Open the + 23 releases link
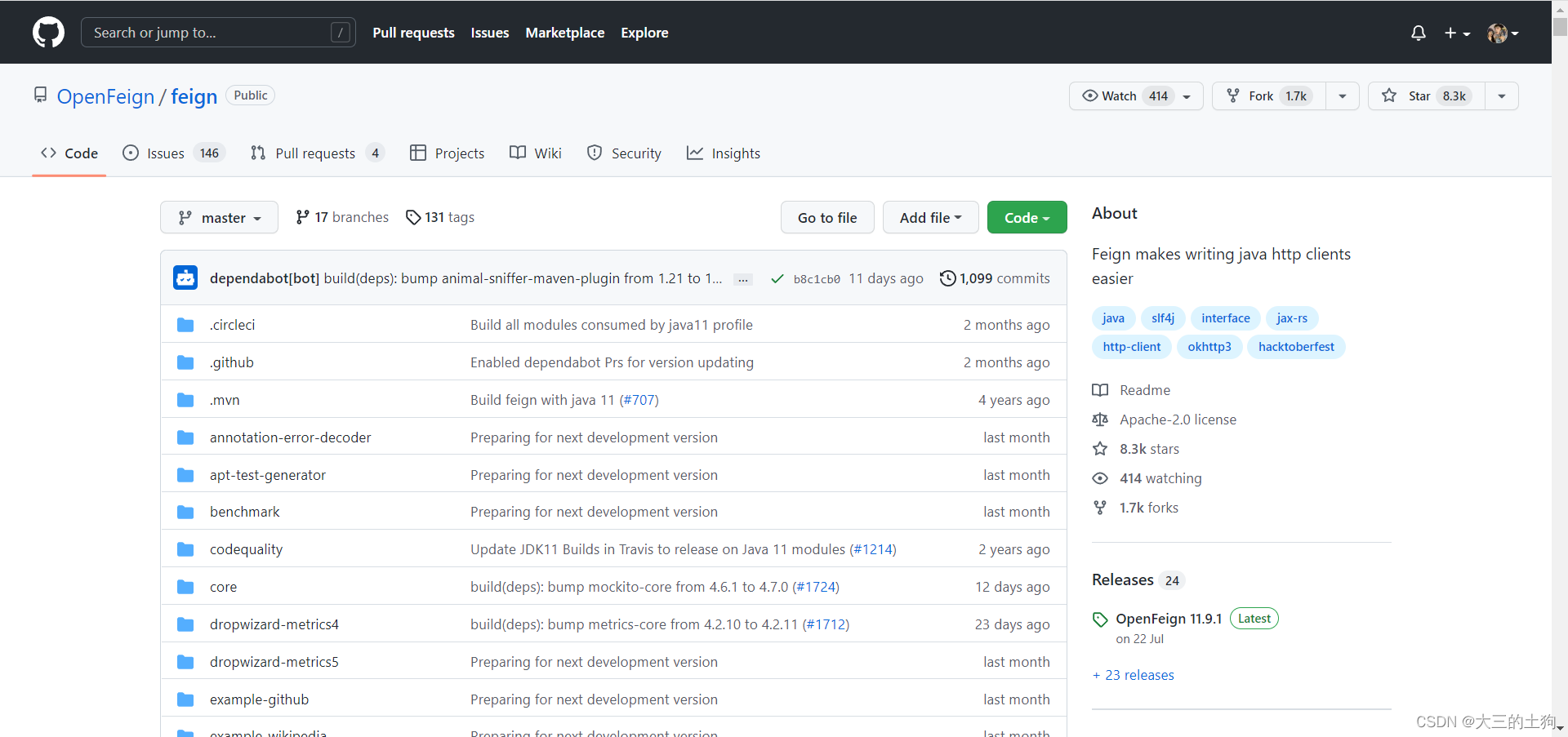Screen dimensions: 1568x737 pyautogui.click(x=1134, y=675)
